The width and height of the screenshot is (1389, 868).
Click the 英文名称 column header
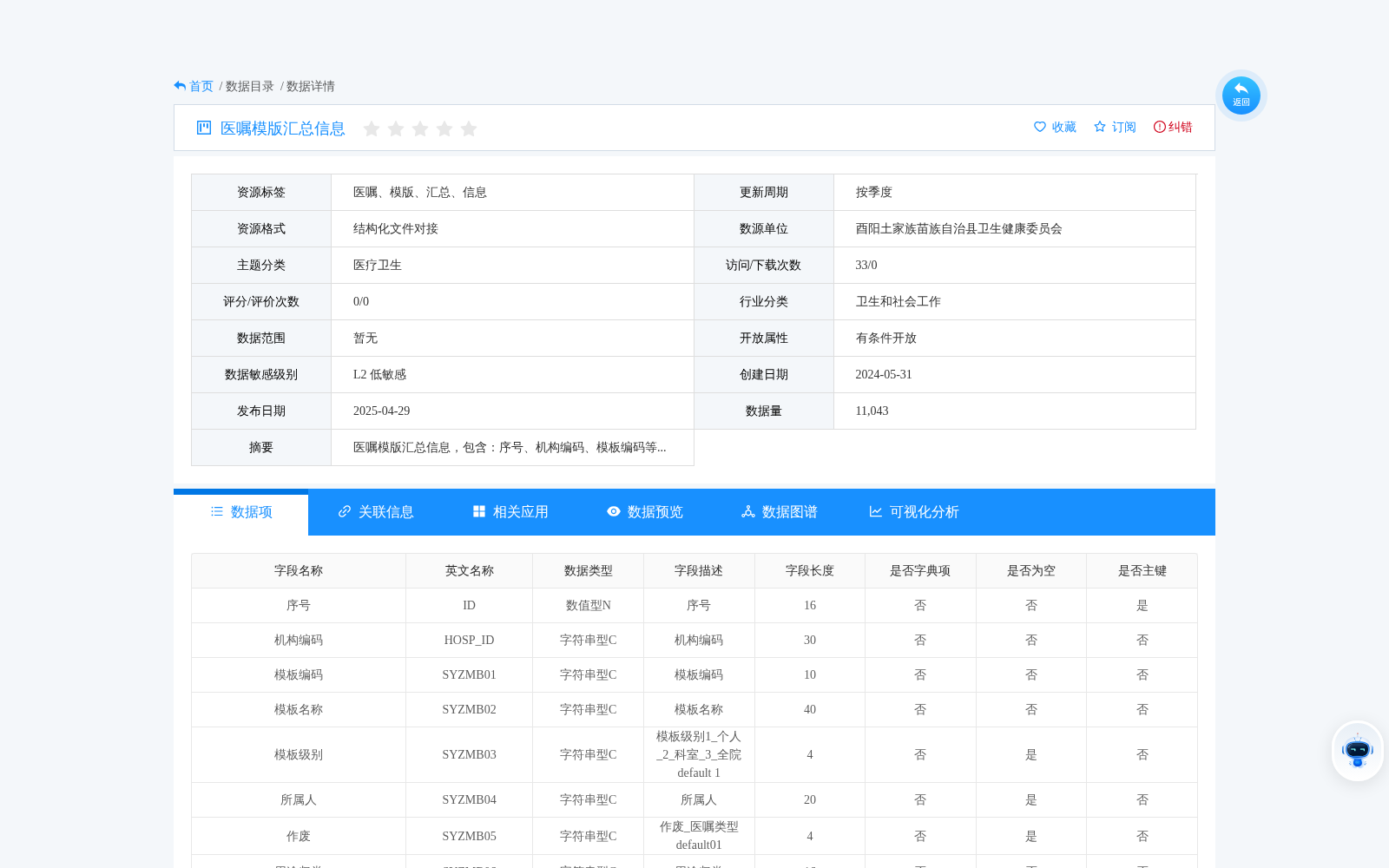pos(470,570)
